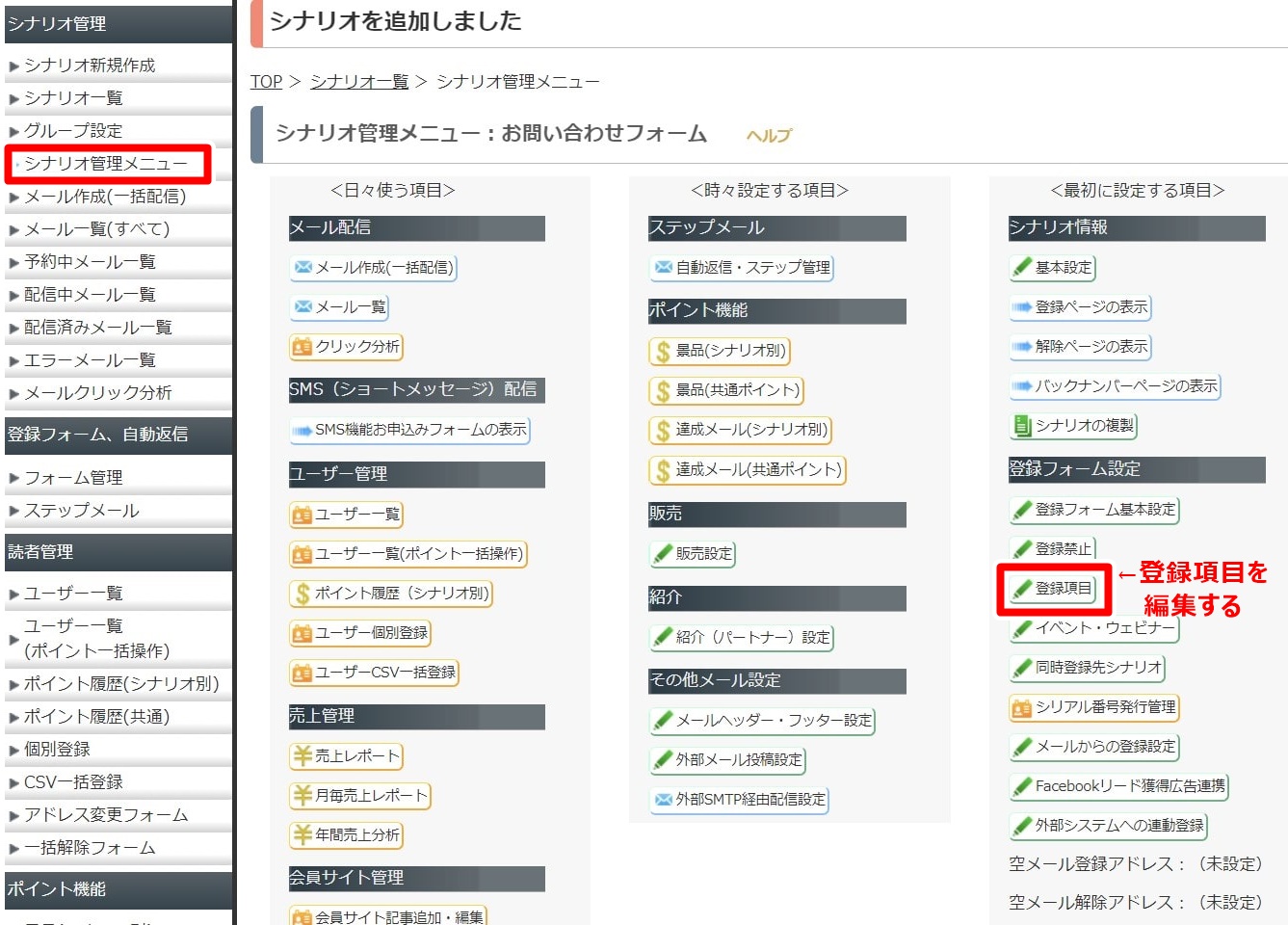Select グループ設定 in the sidebar
Viewport: 1288px width, 925px height.
[x=73, y=131]
